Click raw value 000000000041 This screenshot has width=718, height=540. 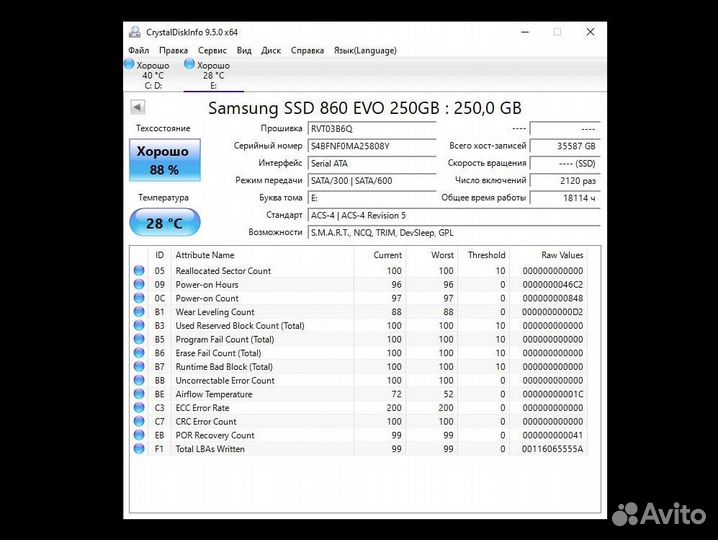point(553,435)
